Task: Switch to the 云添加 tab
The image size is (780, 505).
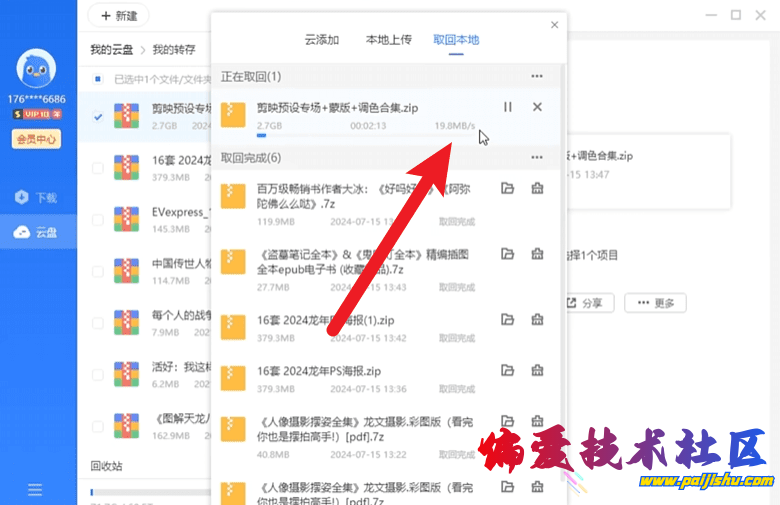Action: coord(322,40)
